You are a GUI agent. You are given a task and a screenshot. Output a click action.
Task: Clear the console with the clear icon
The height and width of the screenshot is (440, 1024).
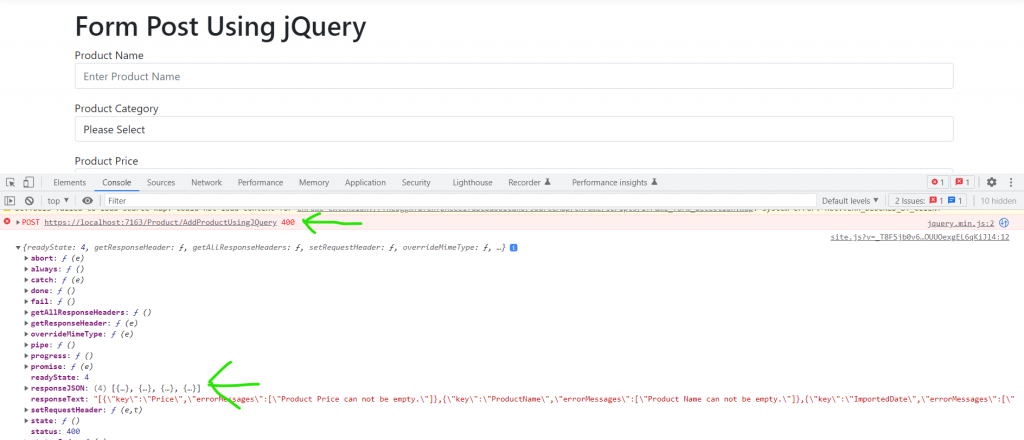coord(29,201)
